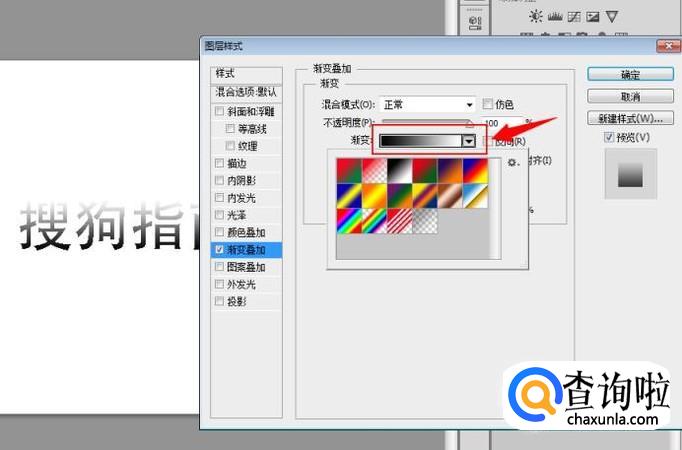Select the Blue, Yellow, Blue gradient preset
682x450 pixels.
tap(349, 196)
